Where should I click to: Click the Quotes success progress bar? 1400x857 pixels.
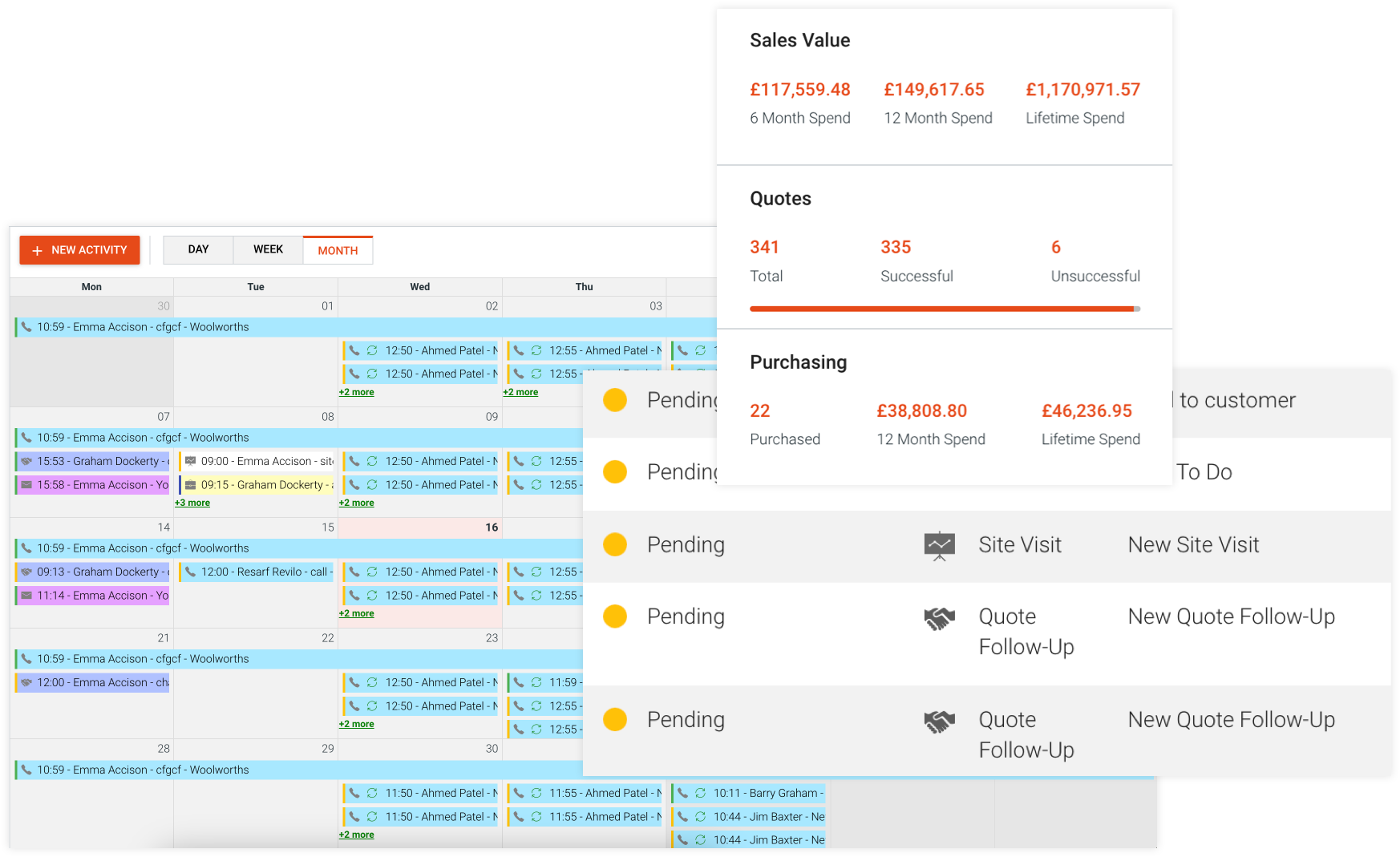(944, 309)
